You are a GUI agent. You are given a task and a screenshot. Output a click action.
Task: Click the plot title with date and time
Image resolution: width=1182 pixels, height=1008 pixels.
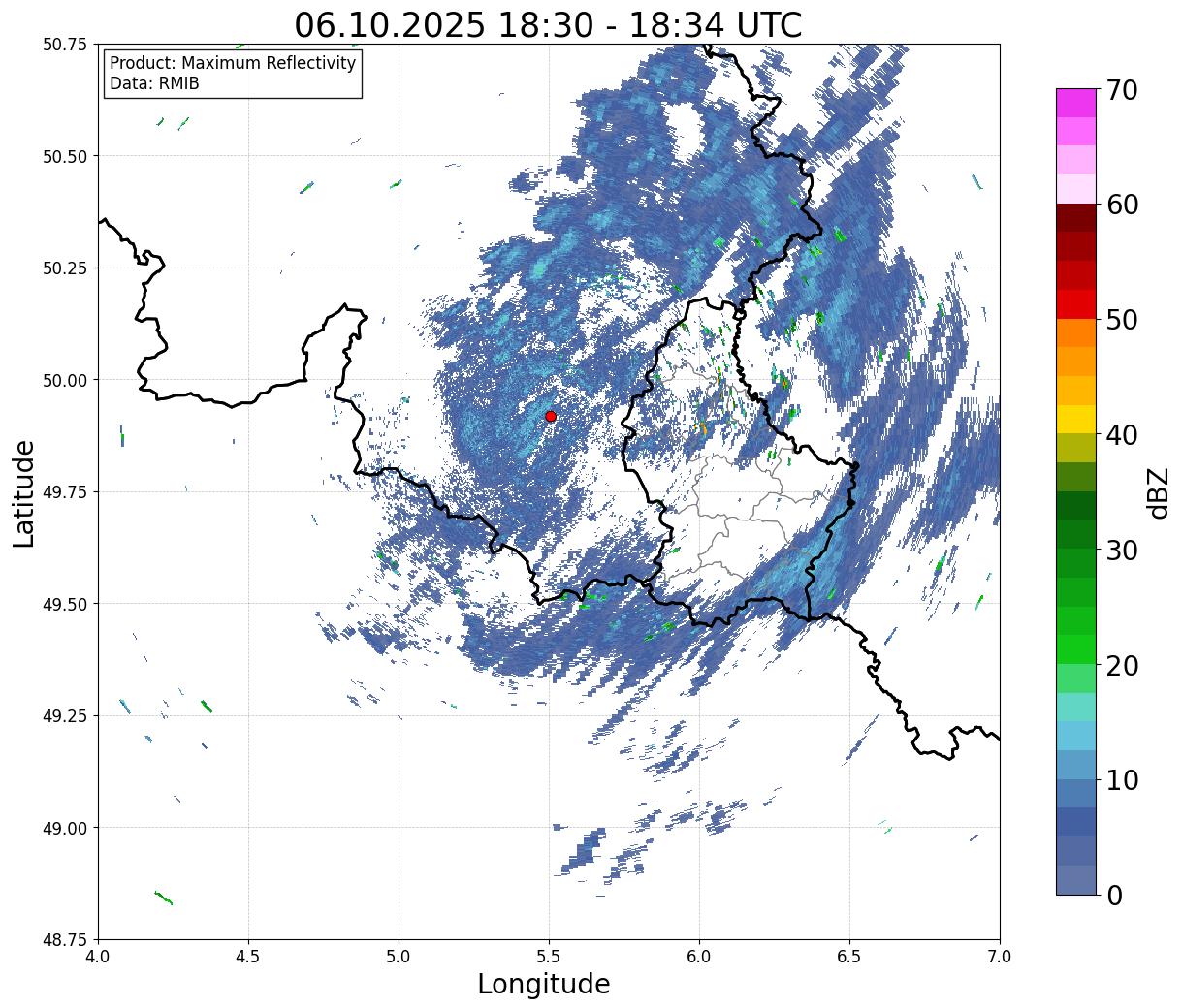coord(549,24)
